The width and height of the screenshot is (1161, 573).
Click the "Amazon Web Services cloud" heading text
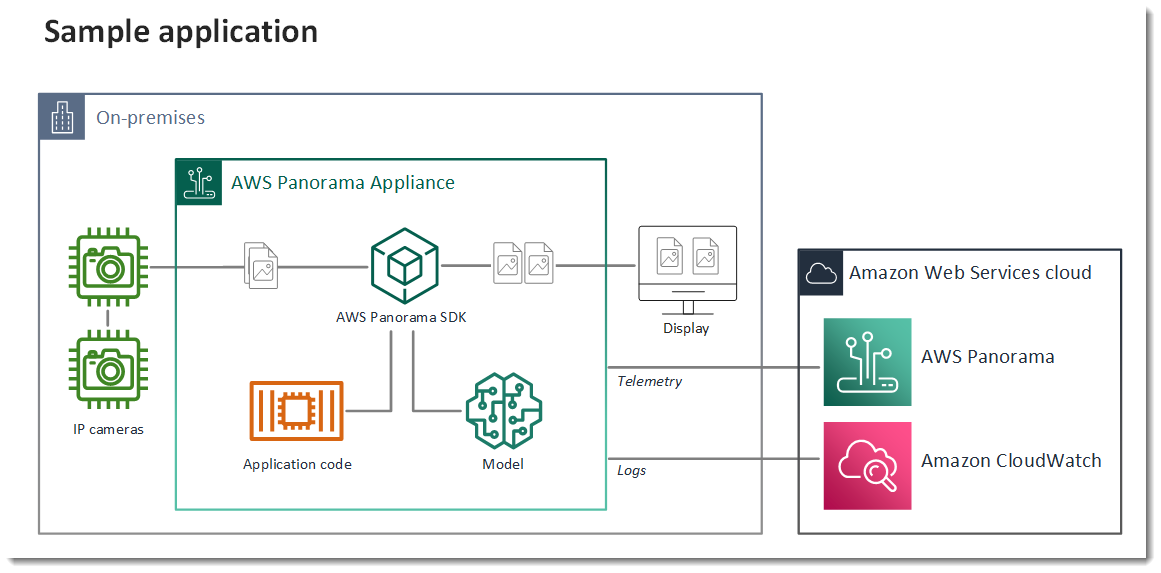click(970, 273)
